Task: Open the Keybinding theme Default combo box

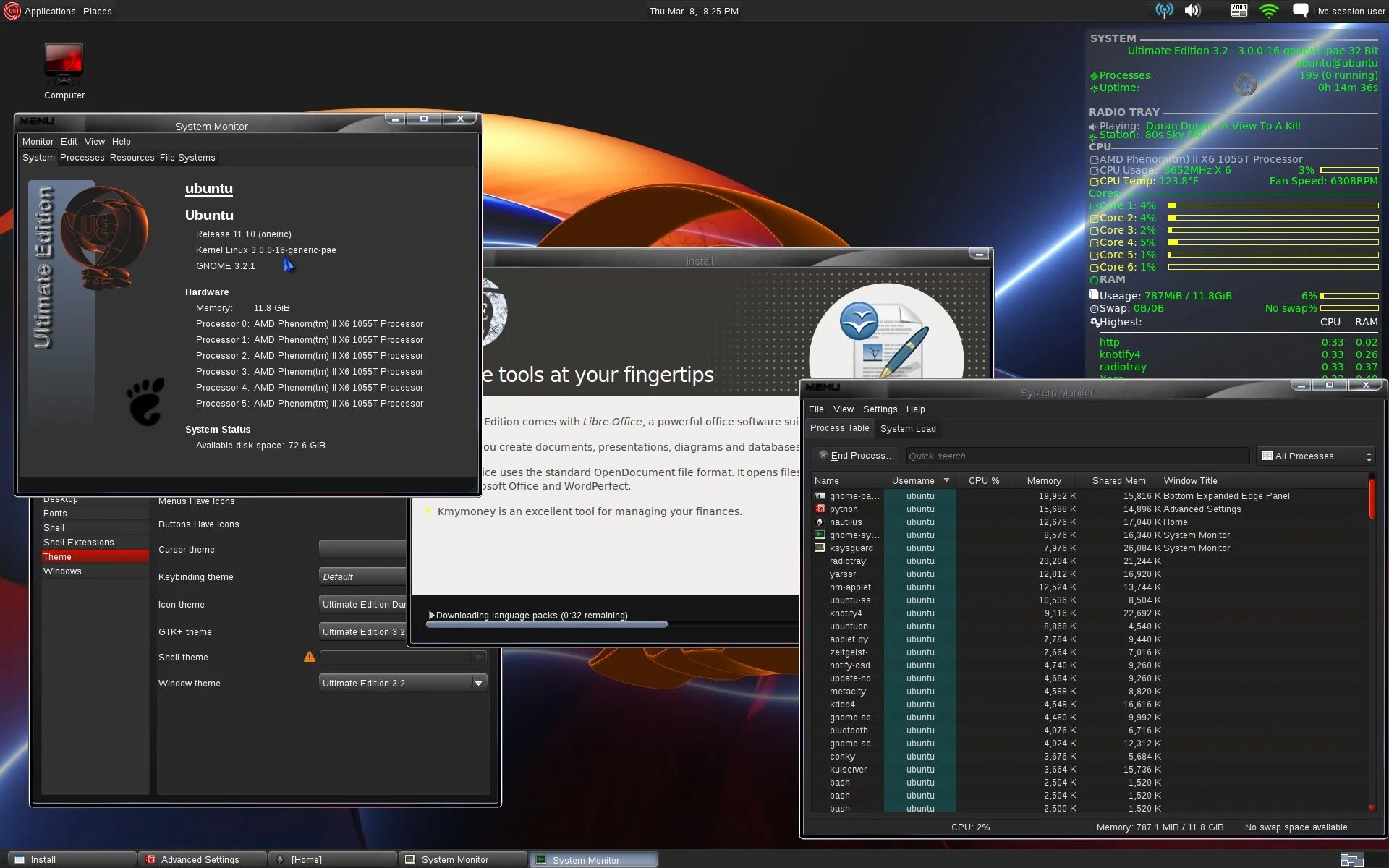Action: pyautogui.click(x=362, y=576)
